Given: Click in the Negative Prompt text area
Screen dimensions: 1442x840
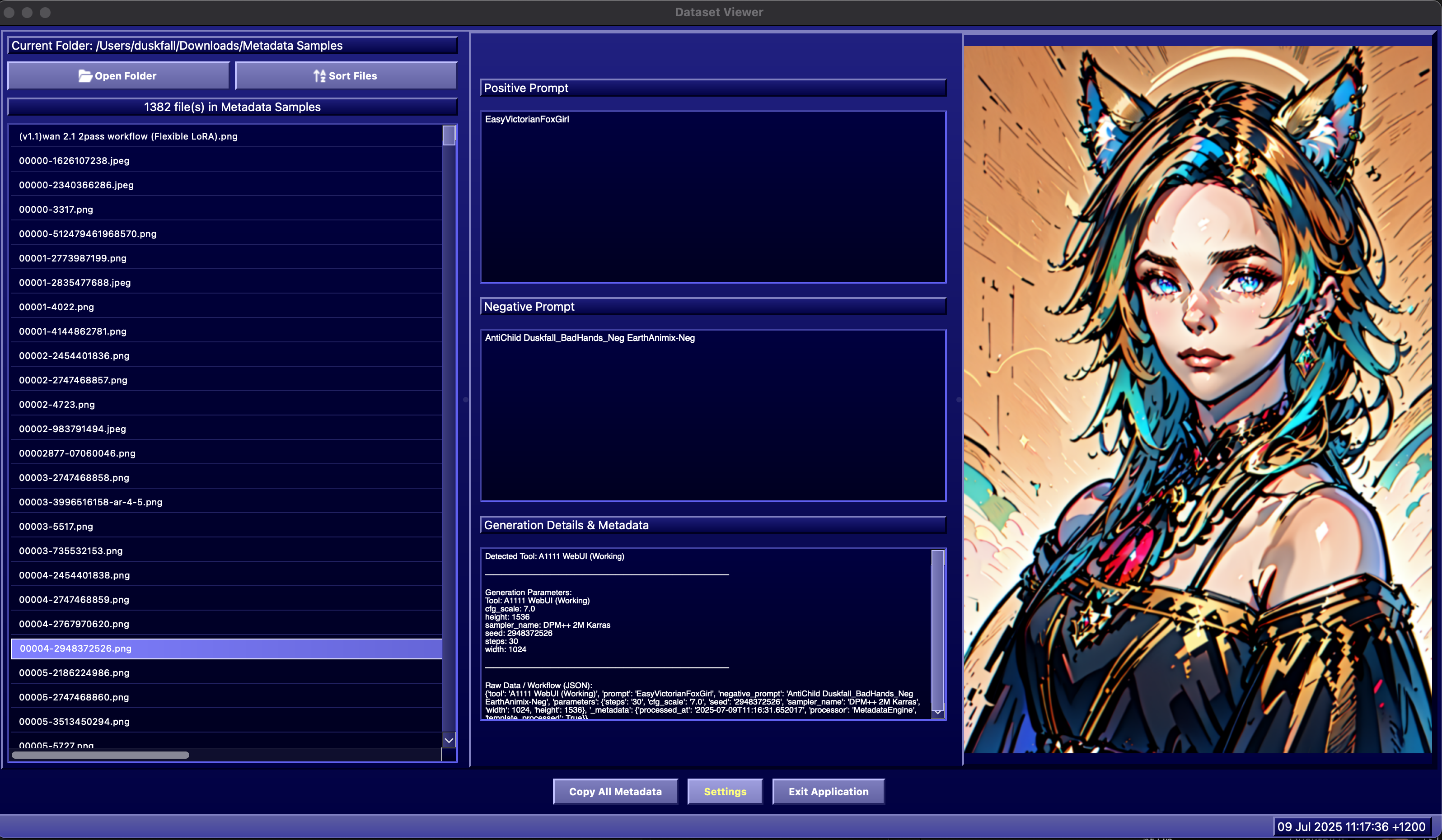Looking at the screenshot, I should click(x=712, y=416).
